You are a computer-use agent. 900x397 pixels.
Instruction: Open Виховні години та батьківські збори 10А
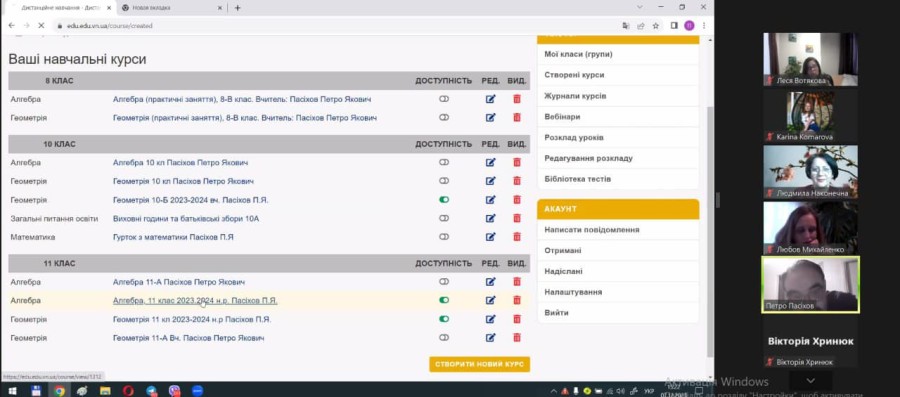(x=186, y=218)
